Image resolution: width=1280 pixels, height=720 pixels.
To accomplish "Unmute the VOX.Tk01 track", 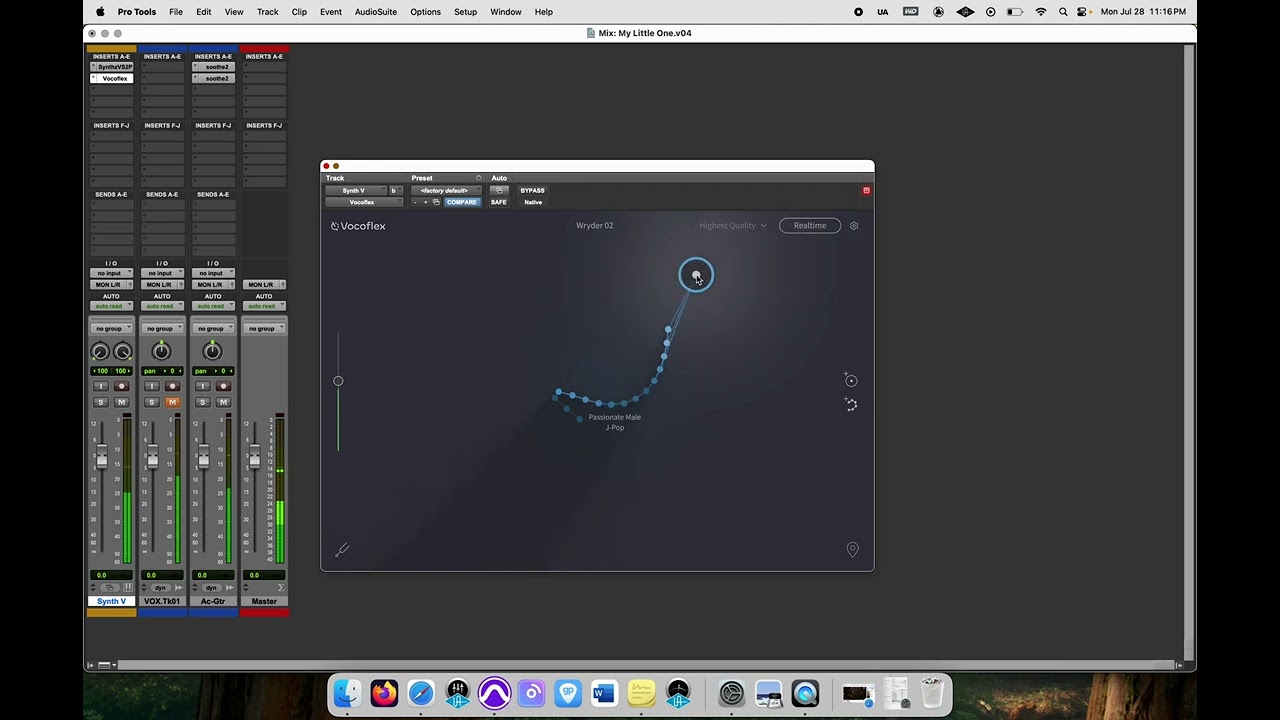I will [173, 402].
